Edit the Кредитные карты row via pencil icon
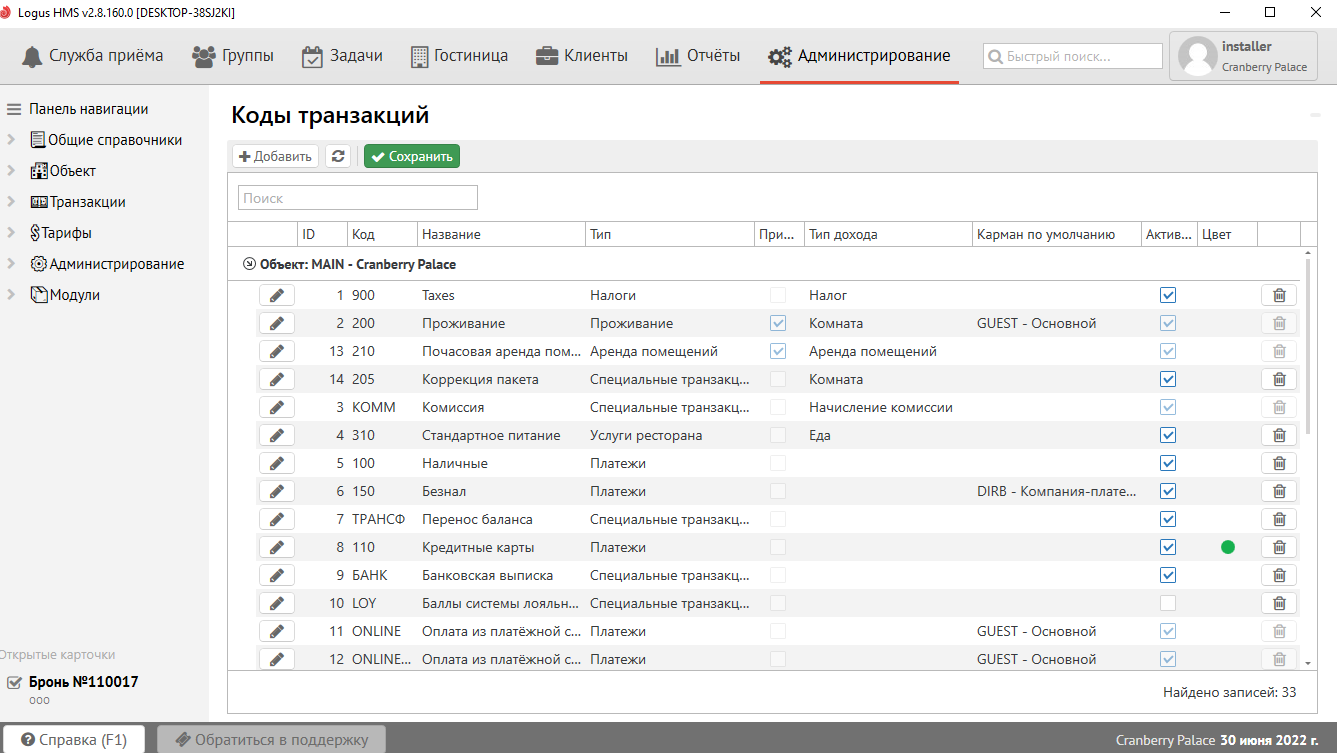Viewport: 1337px width, 753px height. [x=277, y=547]
